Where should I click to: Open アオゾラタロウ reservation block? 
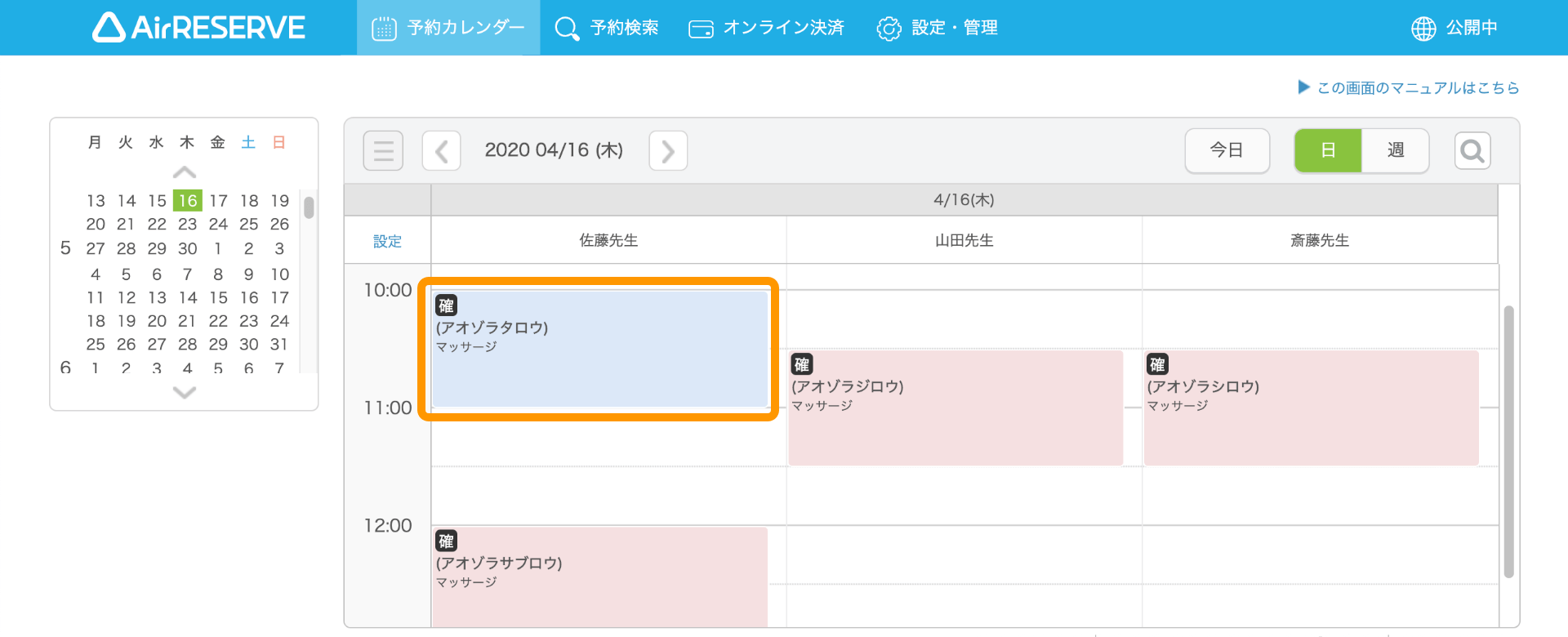click(x=600, y=350)
